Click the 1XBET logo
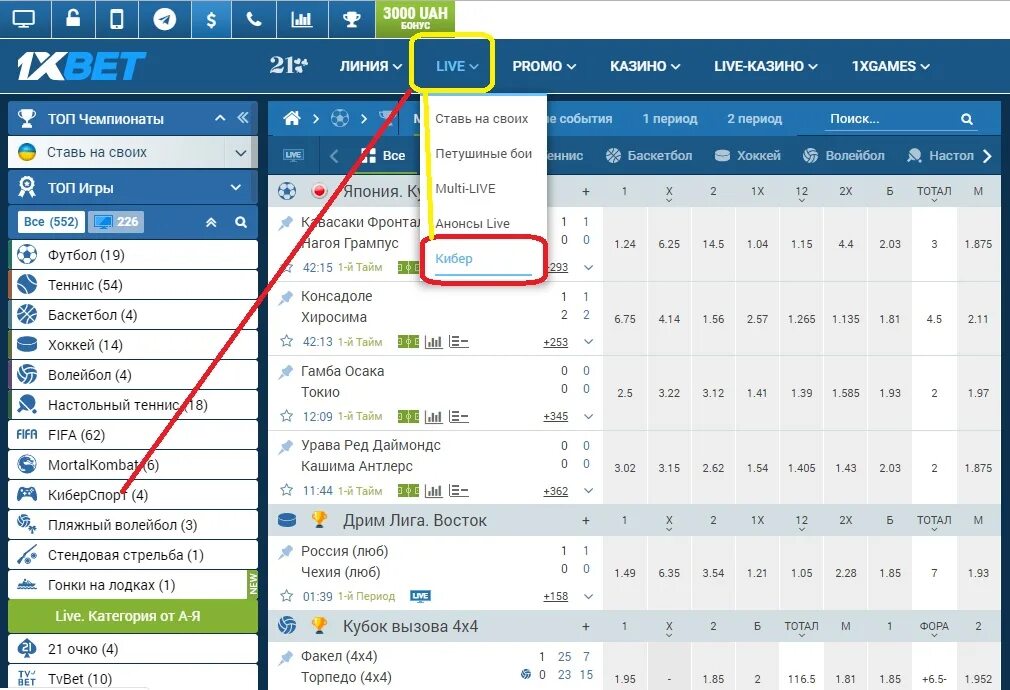 [82, 65]
